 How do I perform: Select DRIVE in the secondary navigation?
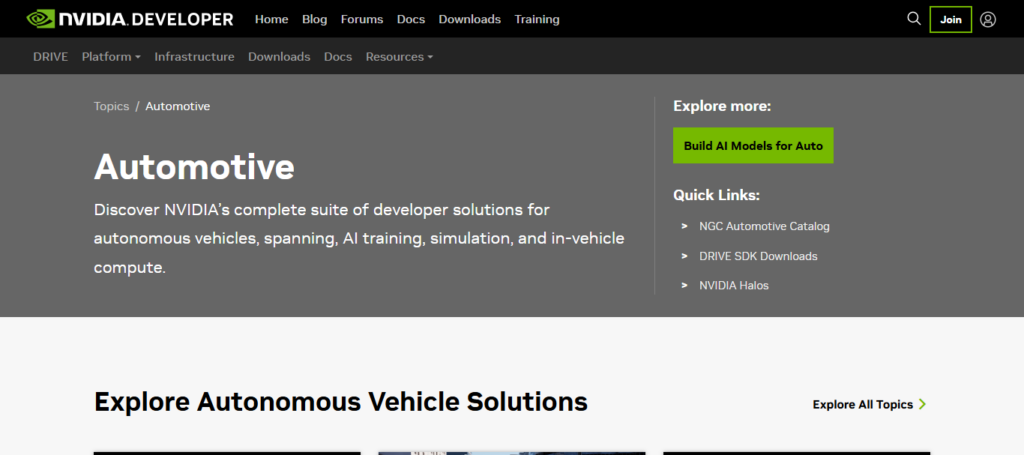click(50, 57)
